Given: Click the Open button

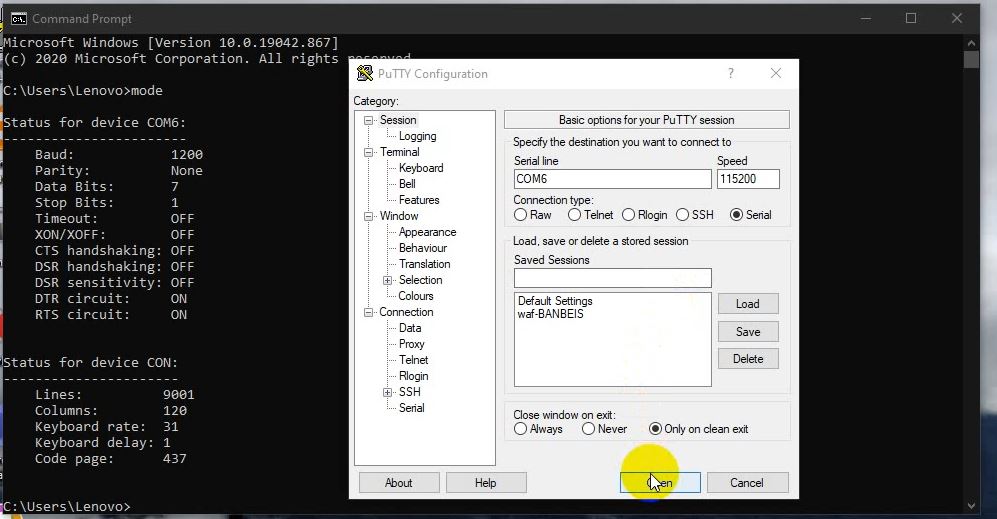Looking at the screenshot, I should [x=660, y=483].
